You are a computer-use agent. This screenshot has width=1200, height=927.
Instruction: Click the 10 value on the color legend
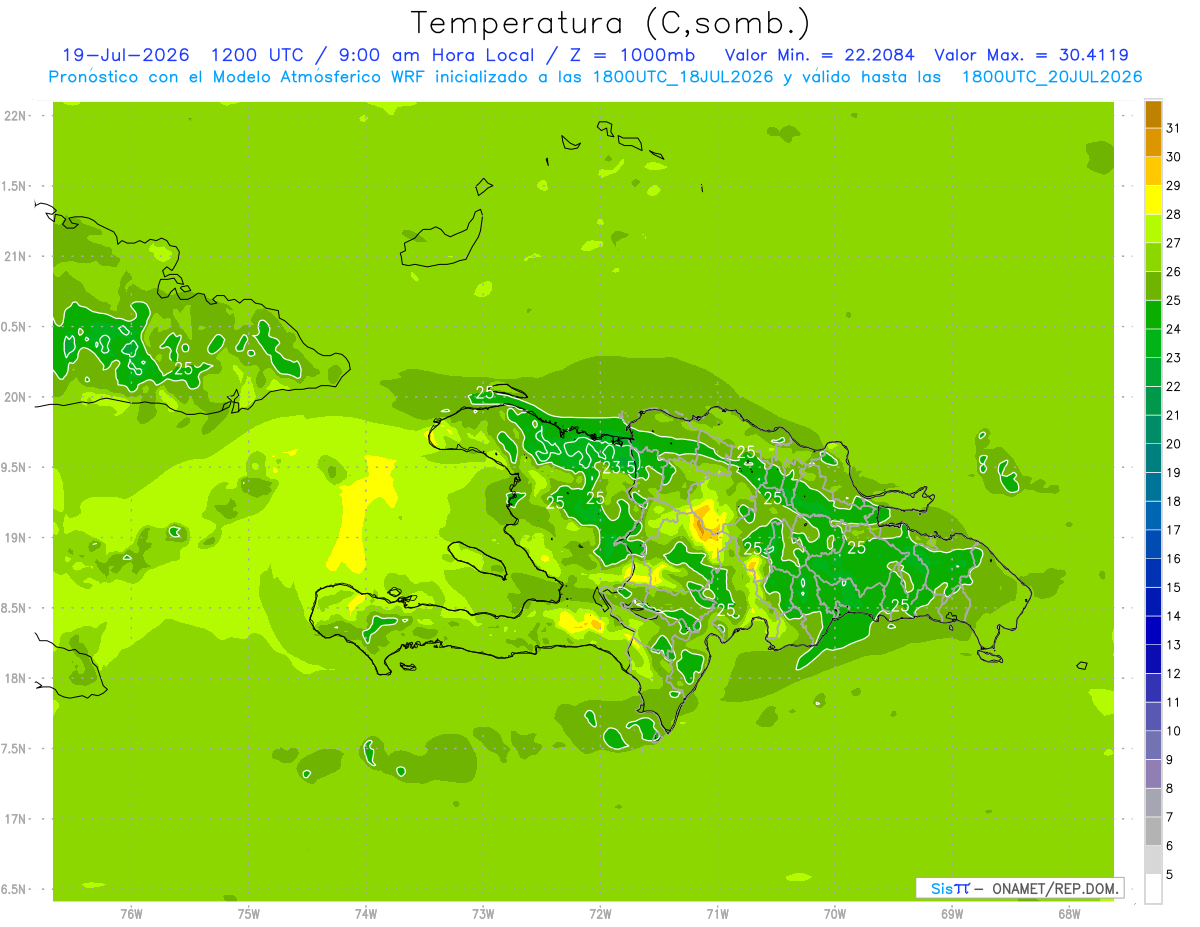pyautogui.click(x=1174, y=731)
